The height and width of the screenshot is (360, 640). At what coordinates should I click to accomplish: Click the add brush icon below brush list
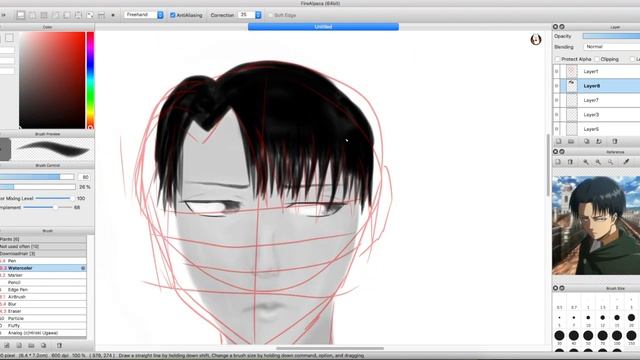point(7,345)
